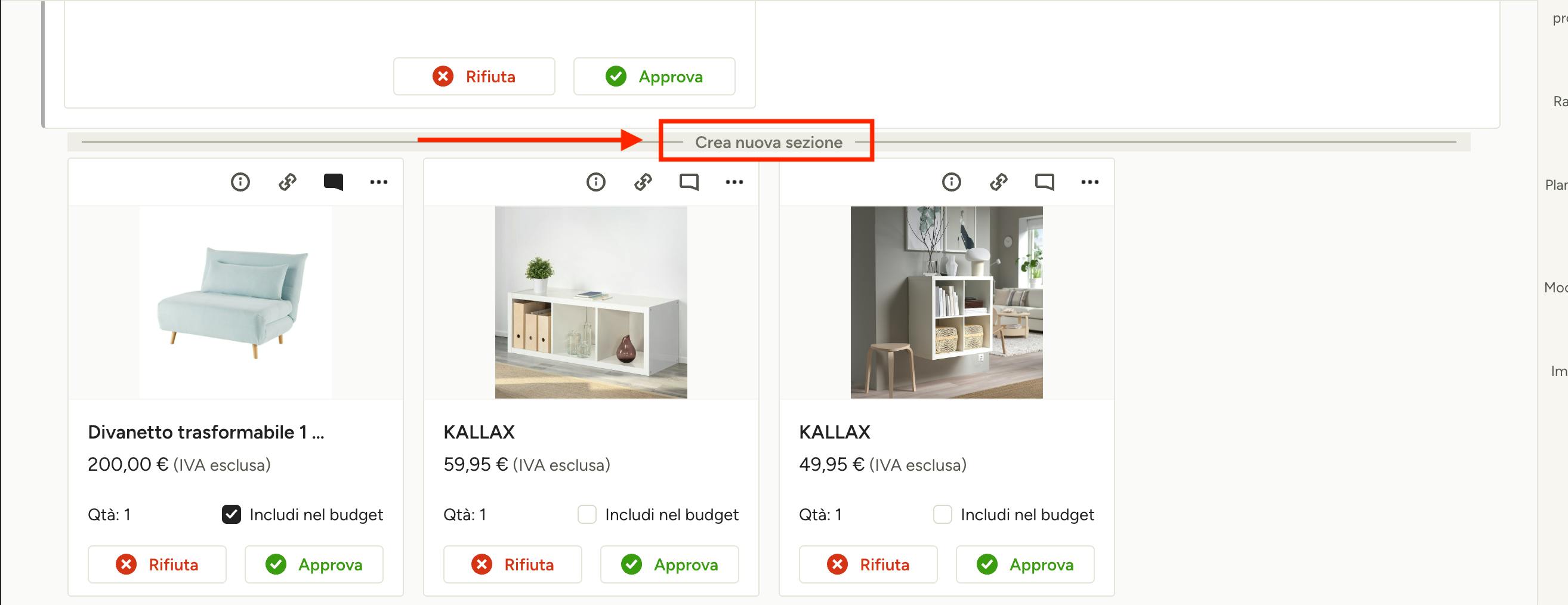
Task: Enable Includi nel budget for 59,95 € KALLAX
Action: click(587, 515)
